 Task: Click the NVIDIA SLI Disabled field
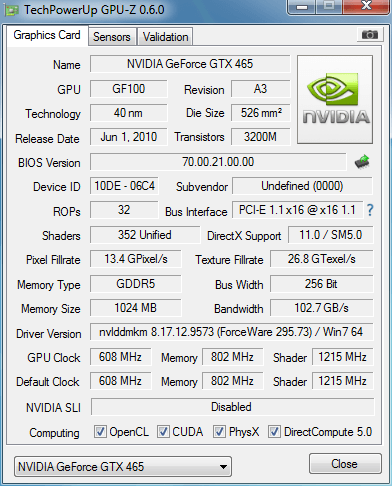232,407
